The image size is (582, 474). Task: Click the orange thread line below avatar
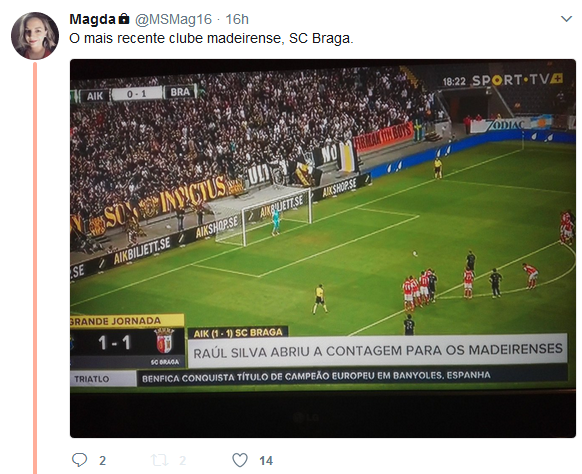point(35,267)
